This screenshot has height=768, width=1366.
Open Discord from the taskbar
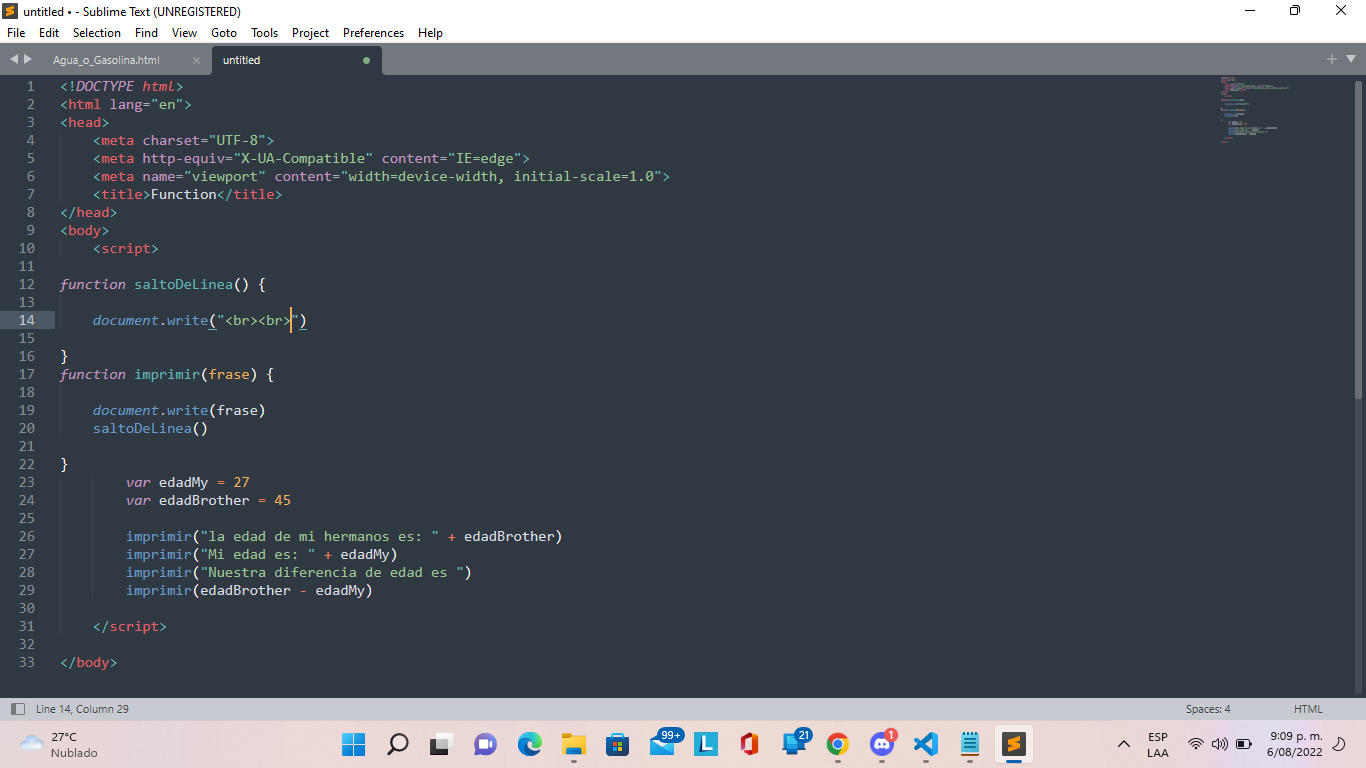click(882, 743)
